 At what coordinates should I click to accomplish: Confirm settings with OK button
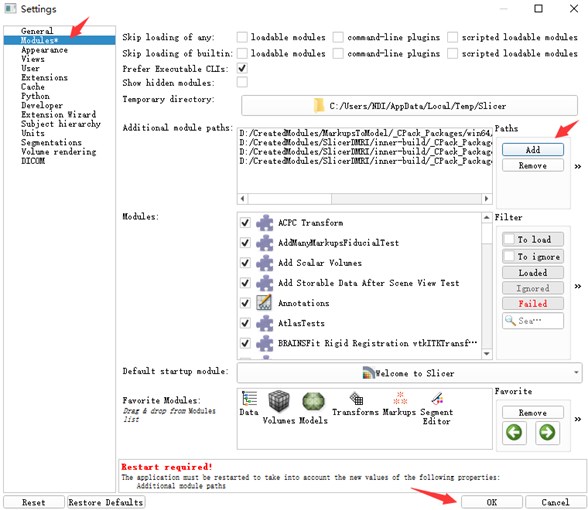tap(492, 502)
